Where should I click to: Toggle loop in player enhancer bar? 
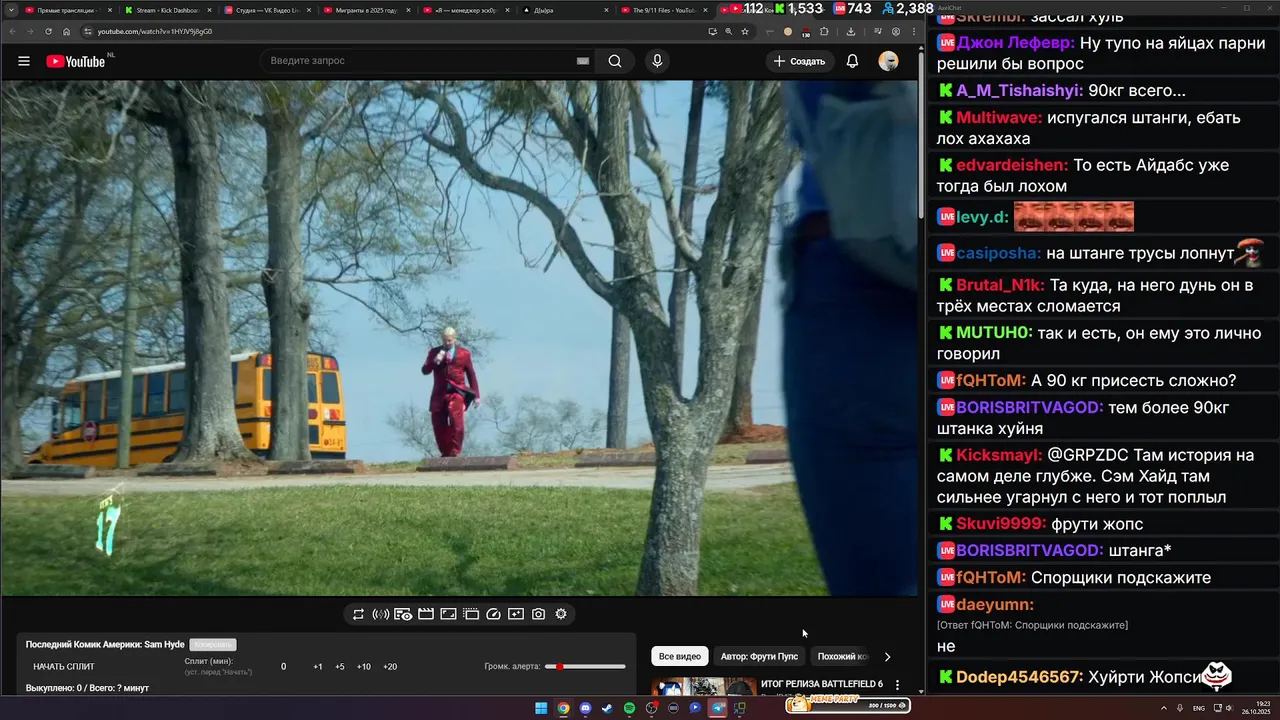(358, 614)
